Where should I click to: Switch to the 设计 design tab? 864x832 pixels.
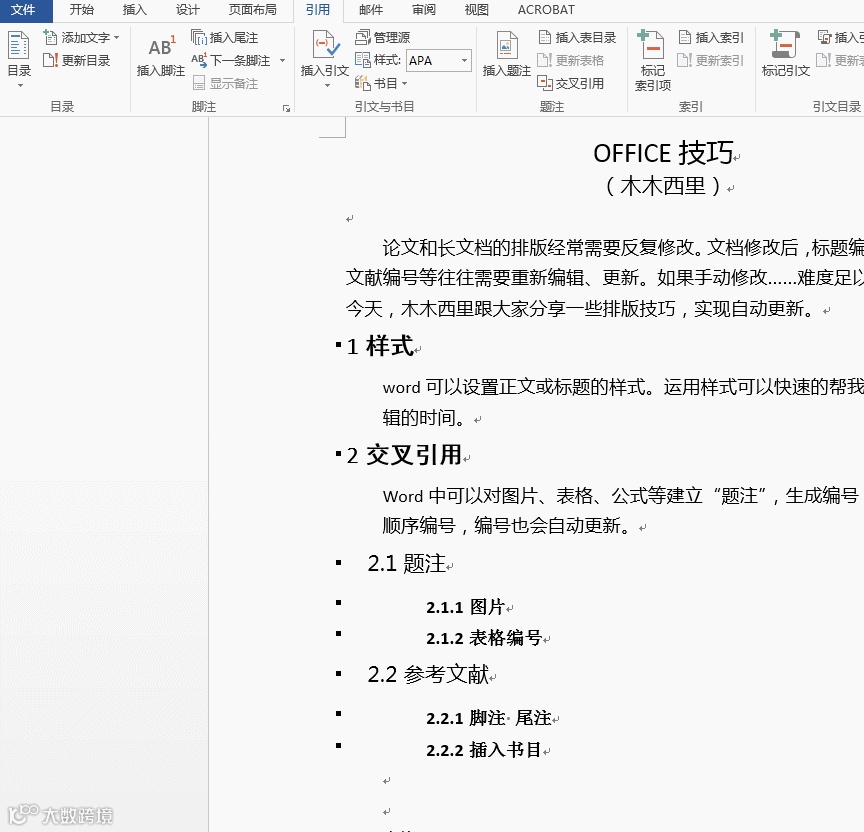(x=187, y=10)
